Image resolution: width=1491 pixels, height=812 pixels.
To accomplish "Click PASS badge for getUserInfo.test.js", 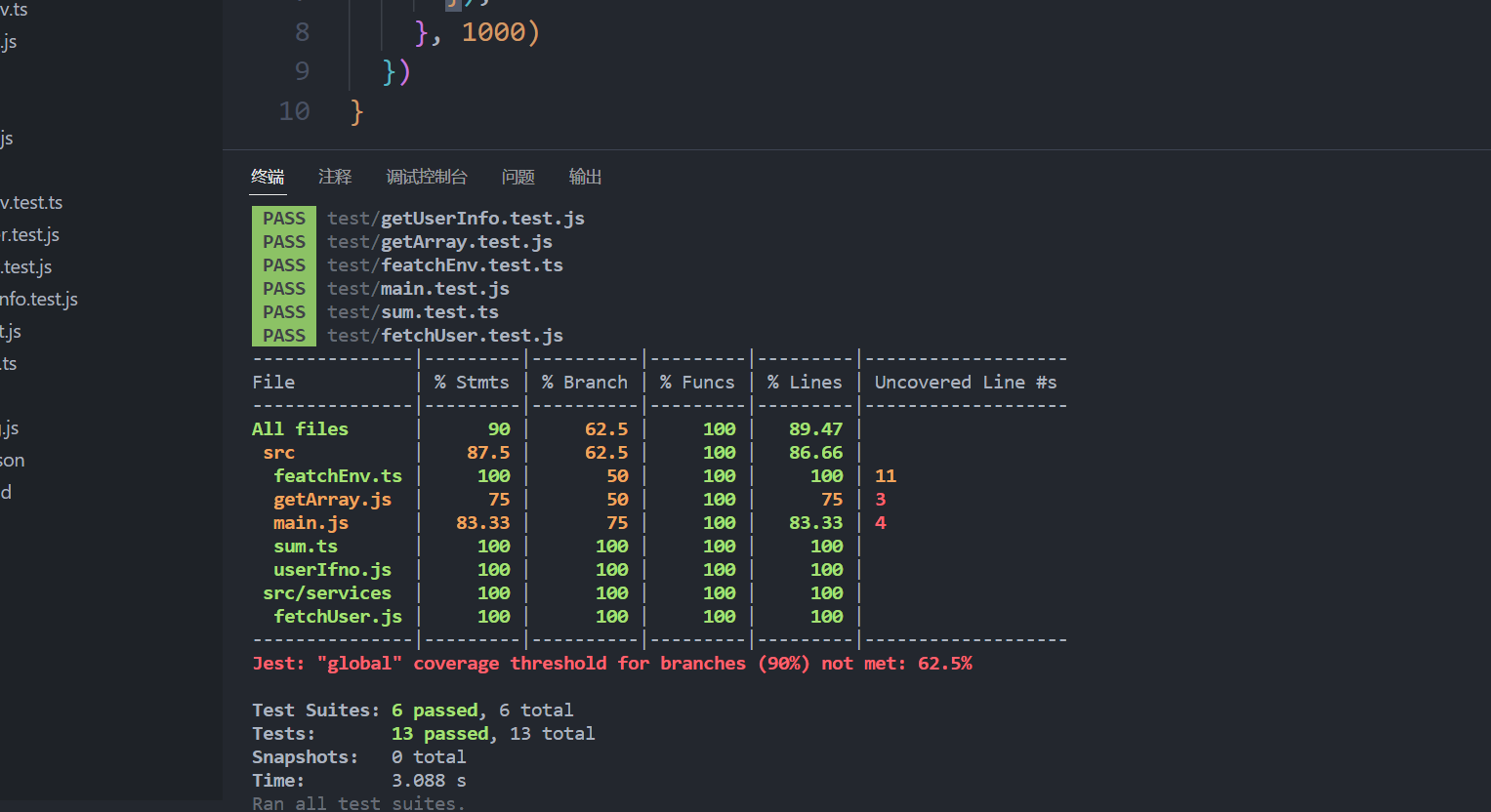I will 284,219.
